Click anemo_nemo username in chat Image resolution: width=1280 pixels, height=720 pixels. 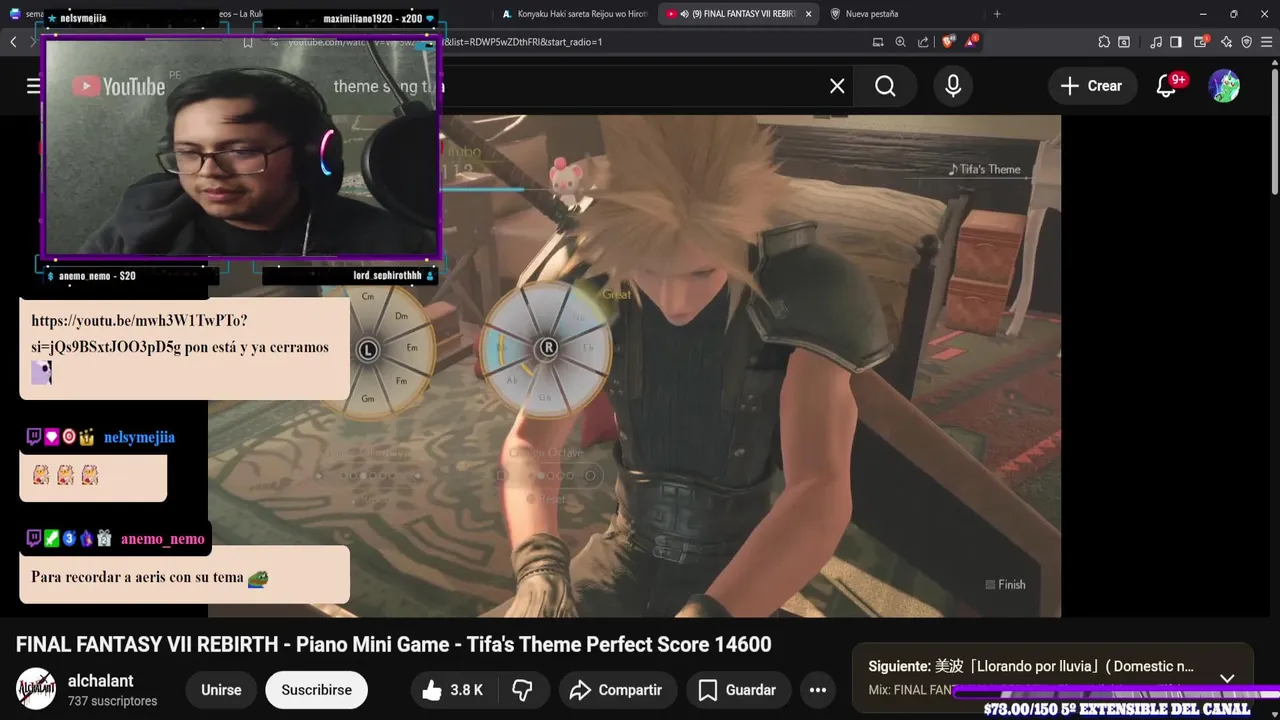coord(162,539)
